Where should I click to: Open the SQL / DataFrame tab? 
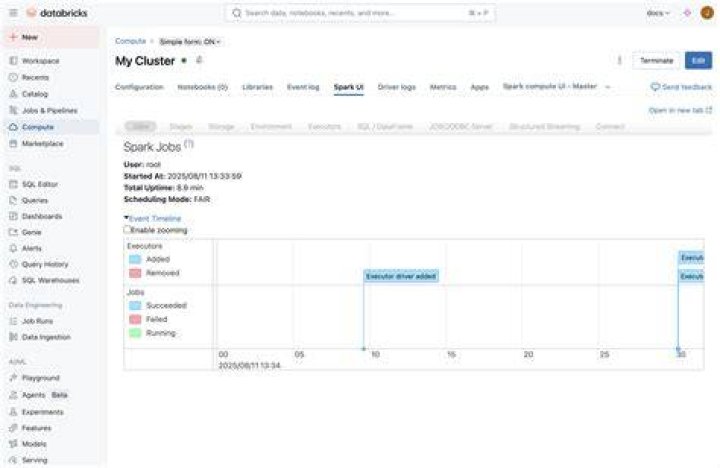(385, 126)
